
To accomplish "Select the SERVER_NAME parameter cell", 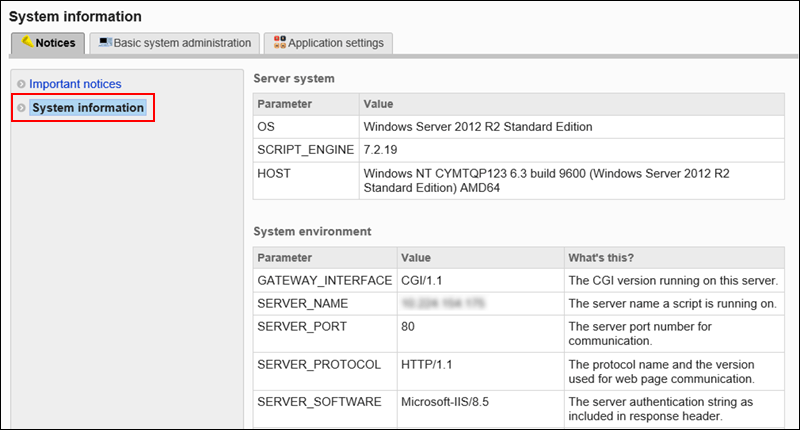I will coord(325,303).
